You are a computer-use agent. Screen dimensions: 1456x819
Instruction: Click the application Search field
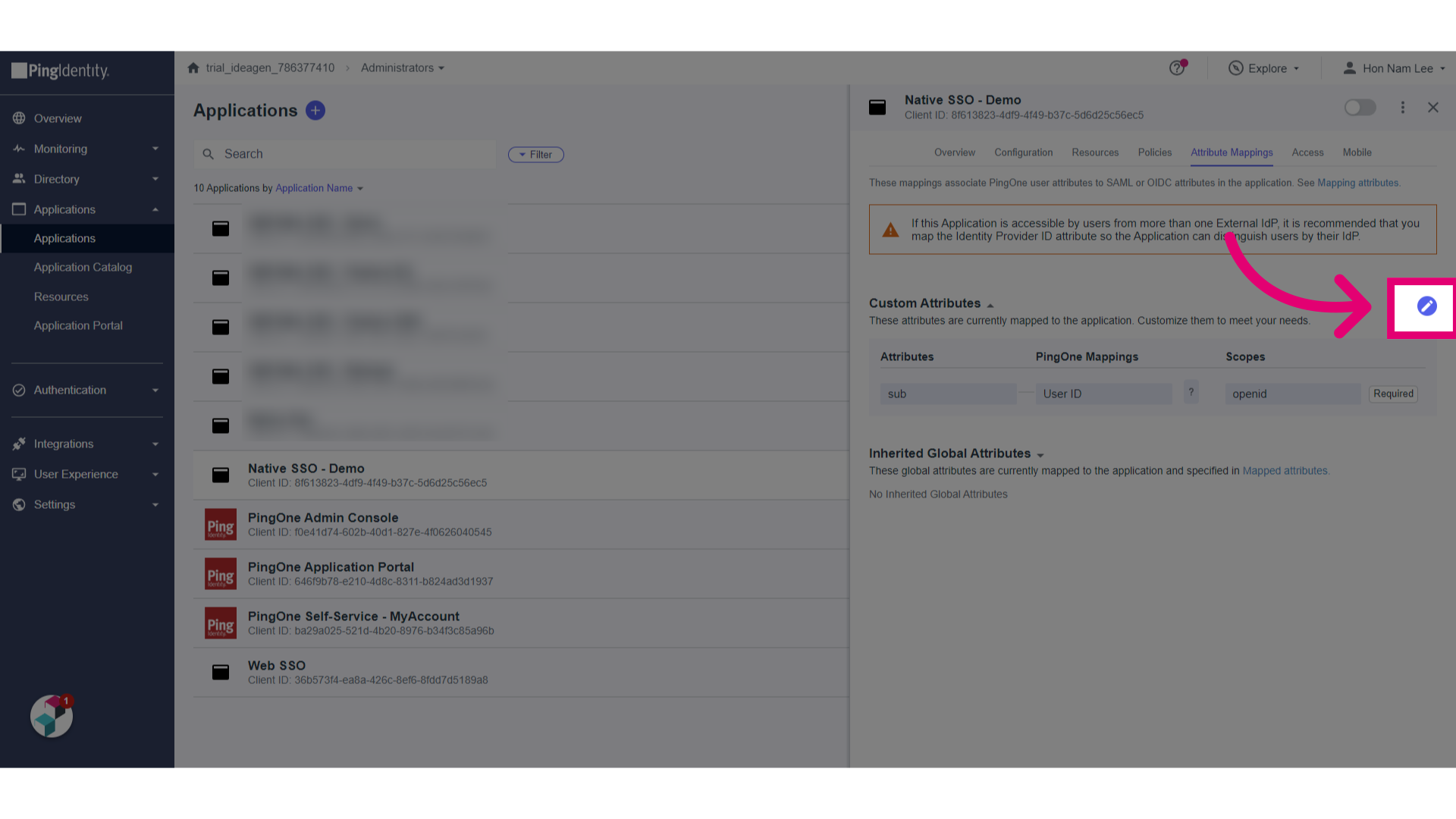pos(345,154)
